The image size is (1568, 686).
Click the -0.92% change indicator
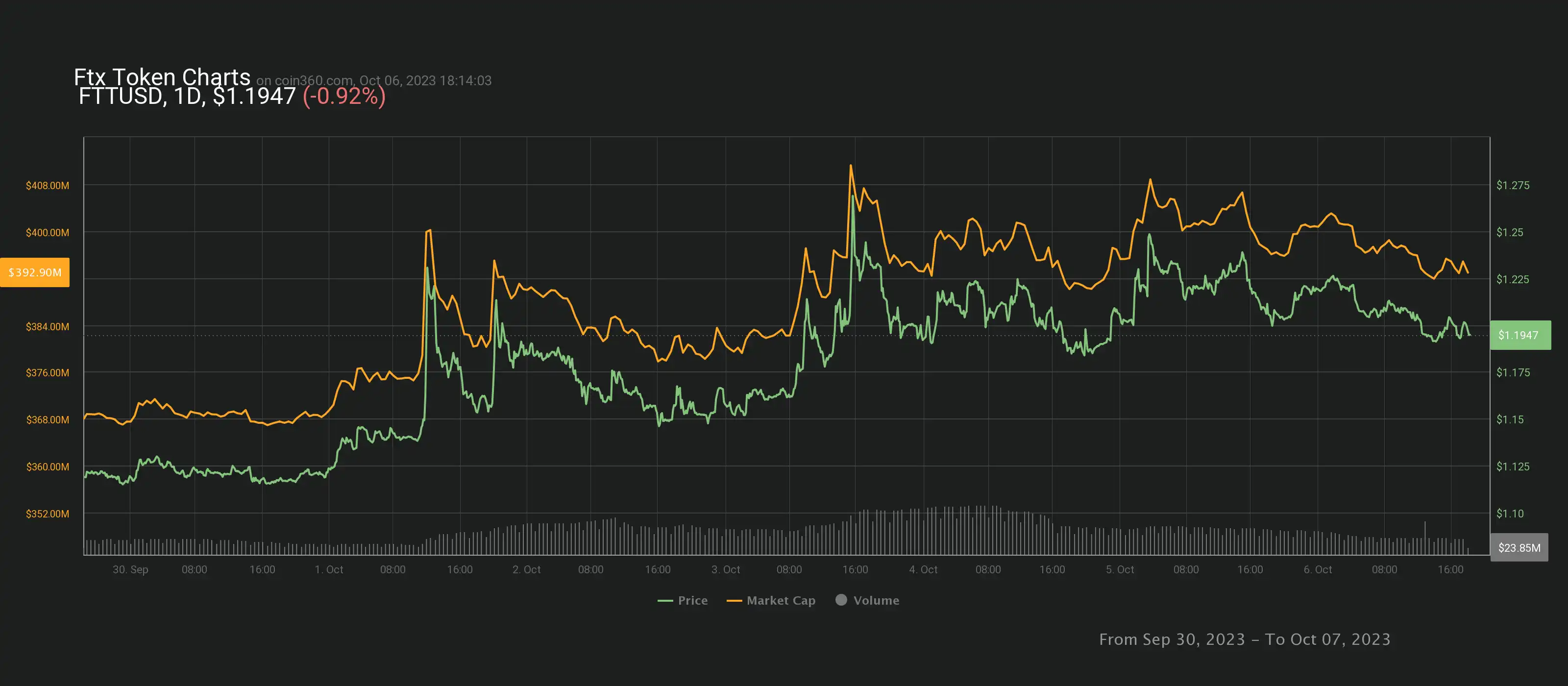[344, 96]
